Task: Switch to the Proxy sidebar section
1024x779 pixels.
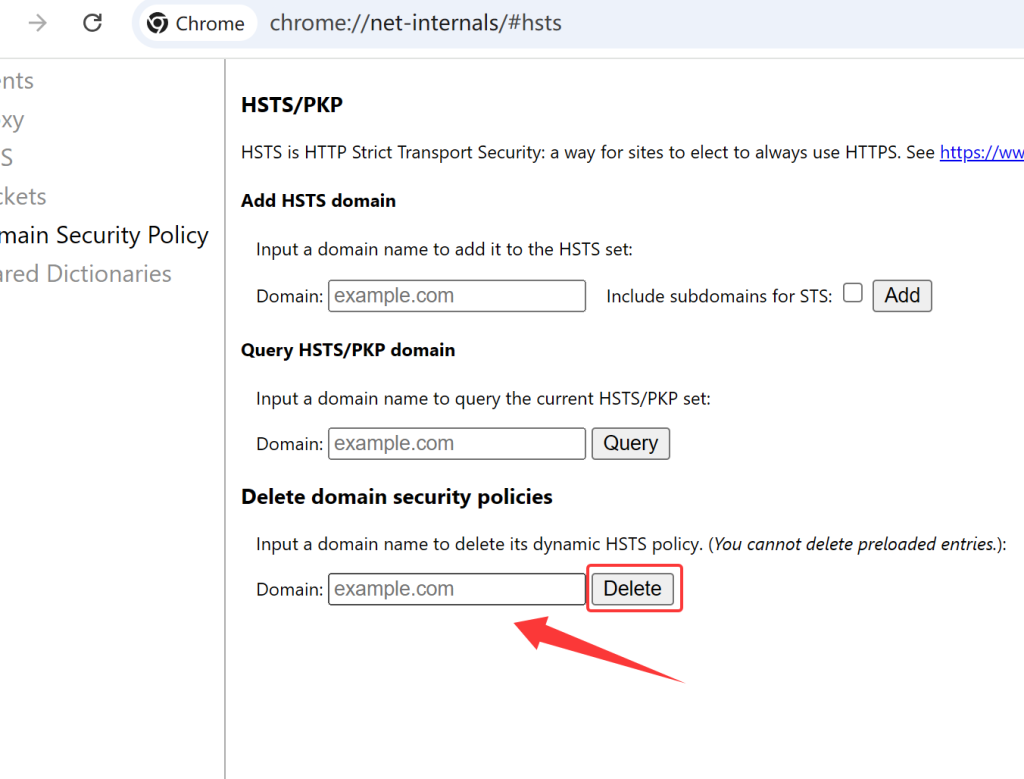Action: [x=12, y=120]
